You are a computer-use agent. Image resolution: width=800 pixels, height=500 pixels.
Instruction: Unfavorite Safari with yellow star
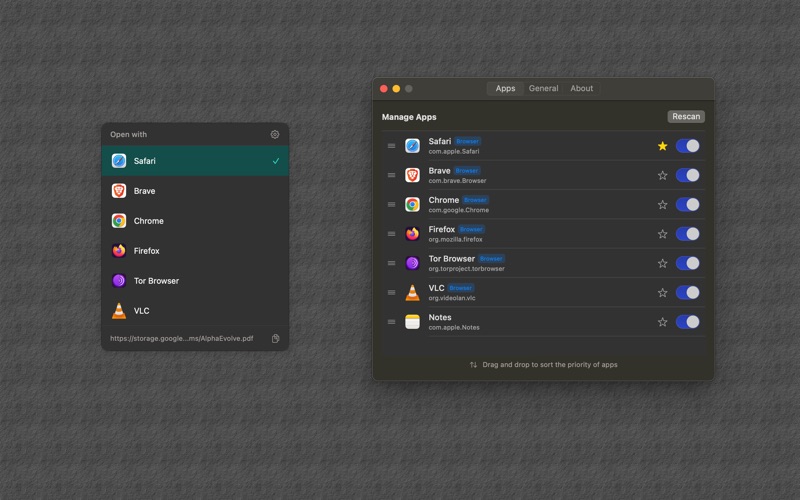point(662,146)
